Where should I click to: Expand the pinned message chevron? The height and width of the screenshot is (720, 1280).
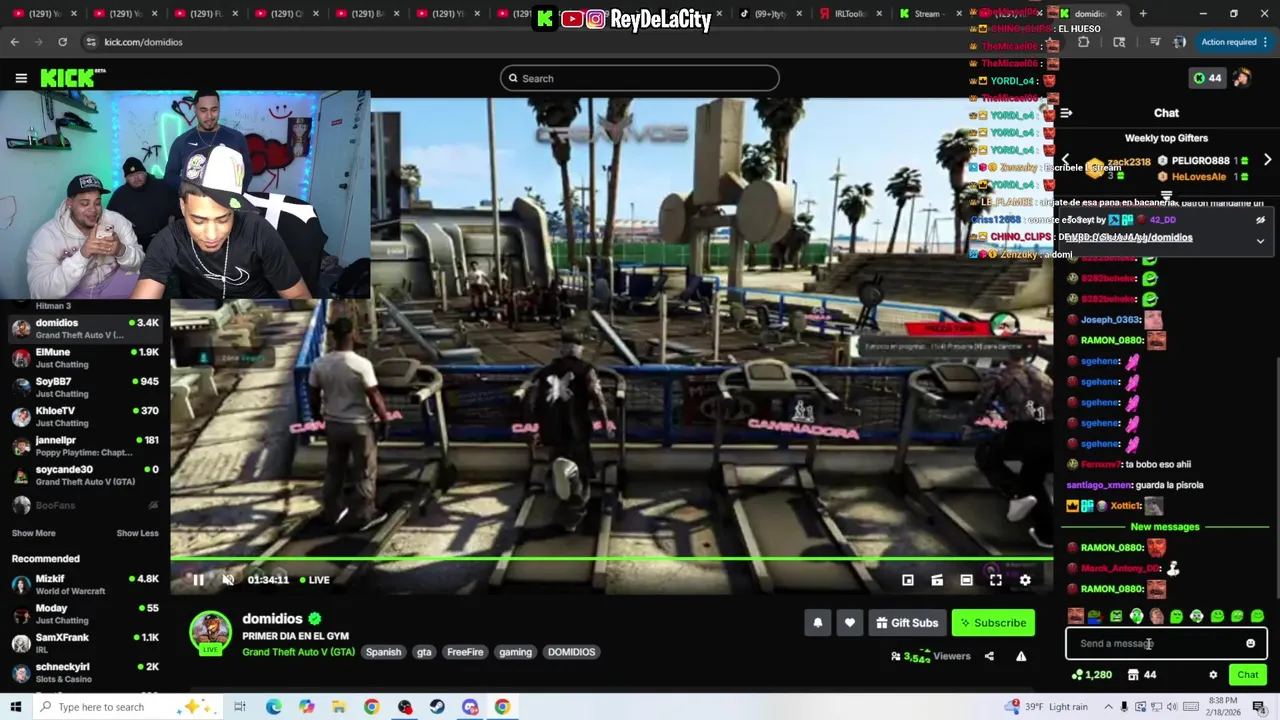point(1260,241)
